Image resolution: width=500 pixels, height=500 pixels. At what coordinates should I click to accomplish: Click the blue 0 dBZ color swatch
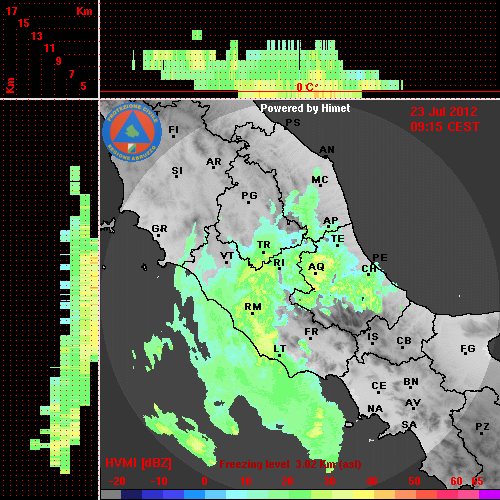click(x=195, y=494)
